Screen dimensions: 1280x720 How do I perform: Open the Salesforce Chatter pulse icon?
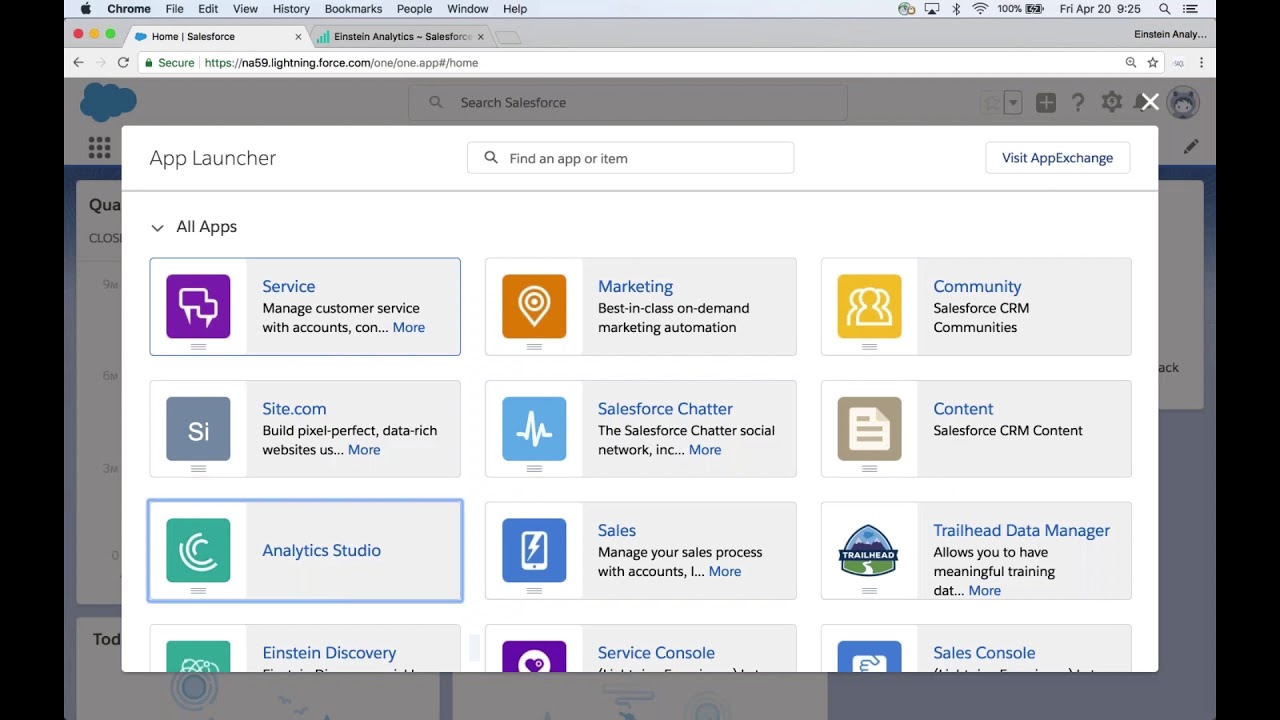click(534, 429)
